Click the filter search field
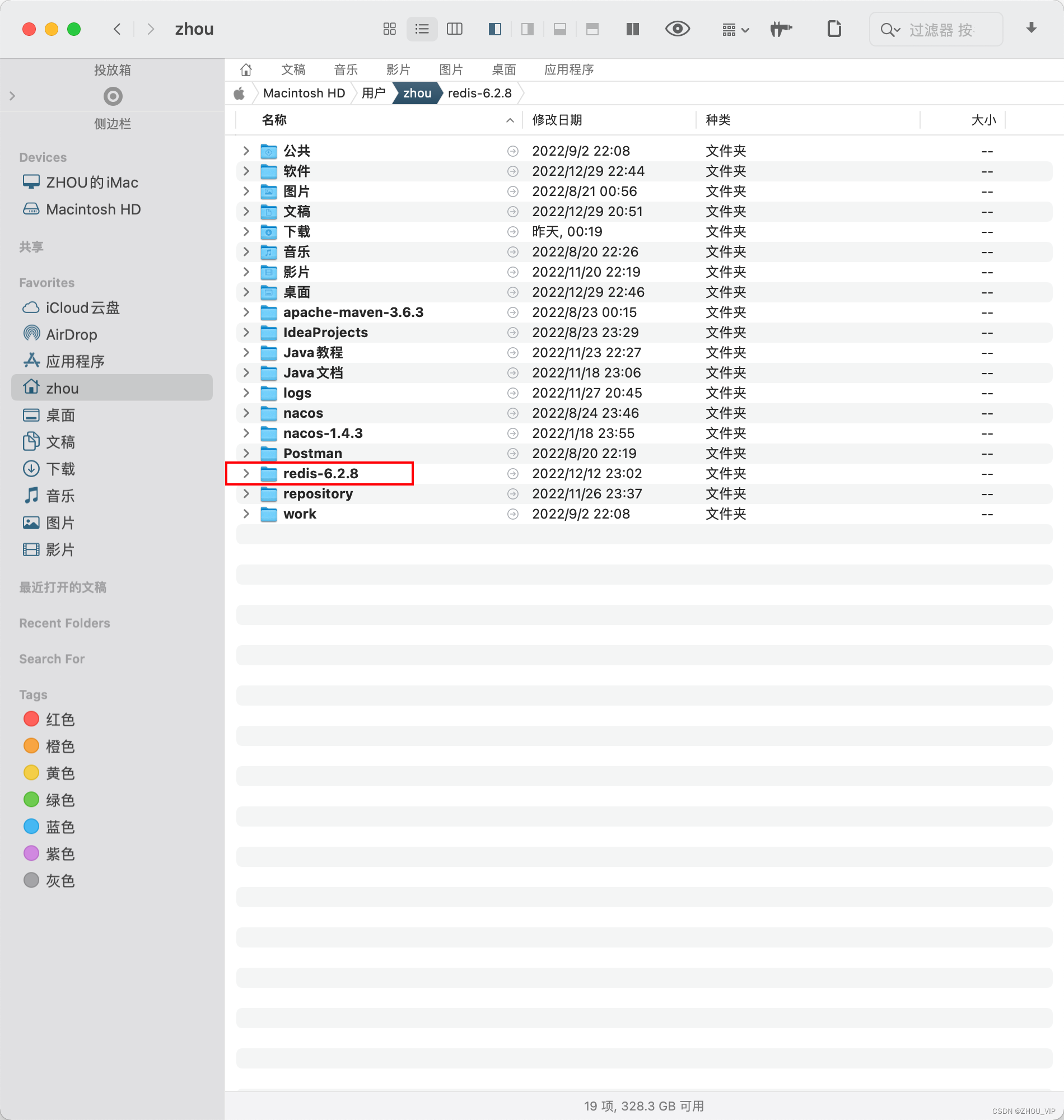This screenshot has width=1064, height=1120. (x=936, y=30)
